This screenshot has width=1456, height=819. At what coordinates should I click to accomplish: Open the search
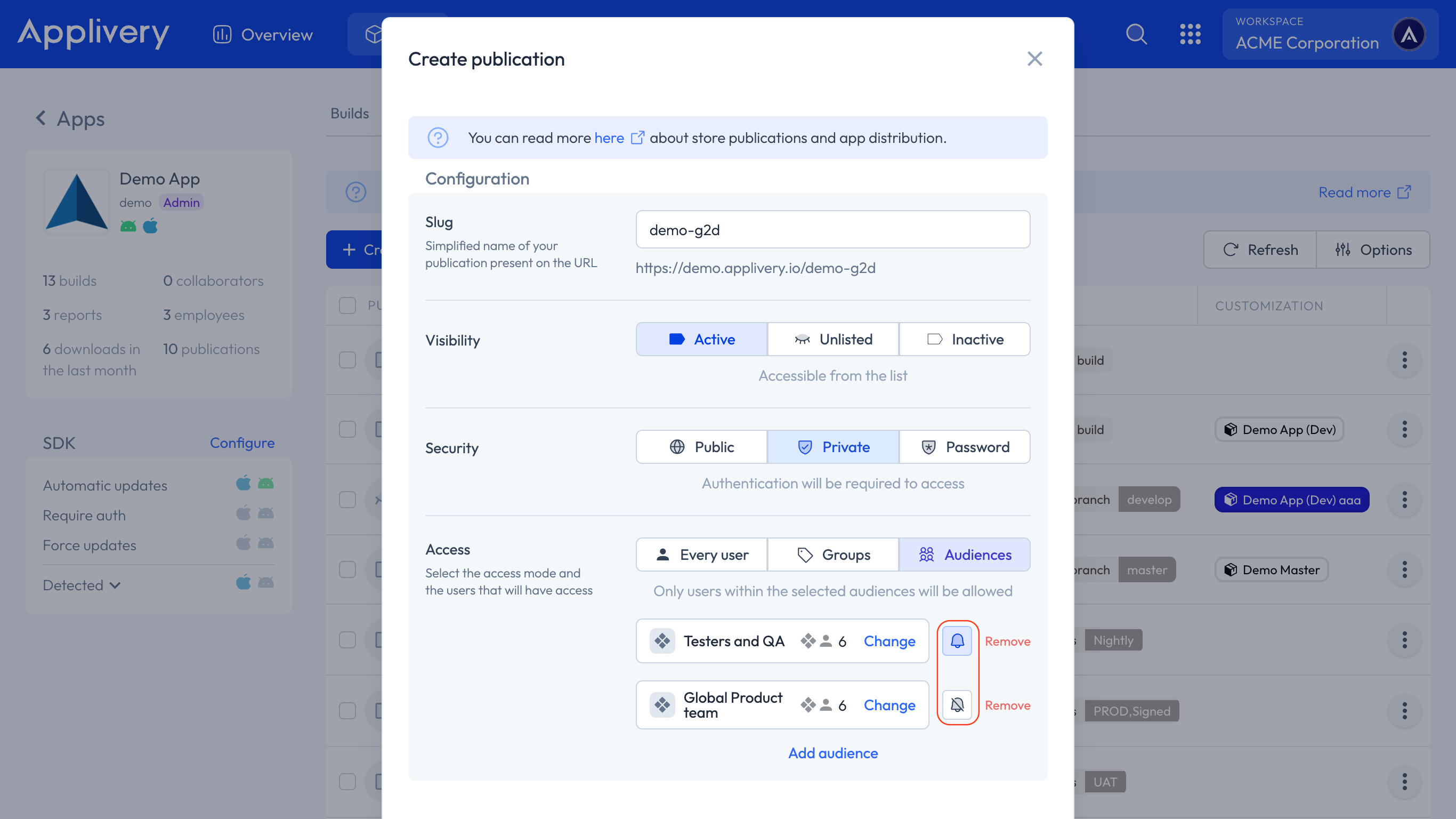pyautogui.click(x=1136, y=34)
